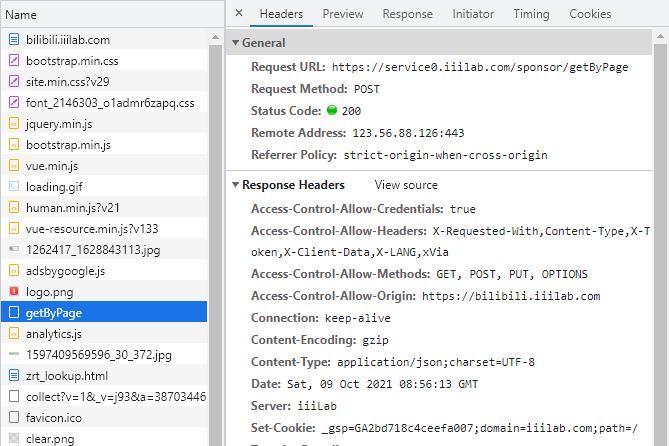Click View source for response headers
This screenshot has height=446, width=669.
(406, 185)
